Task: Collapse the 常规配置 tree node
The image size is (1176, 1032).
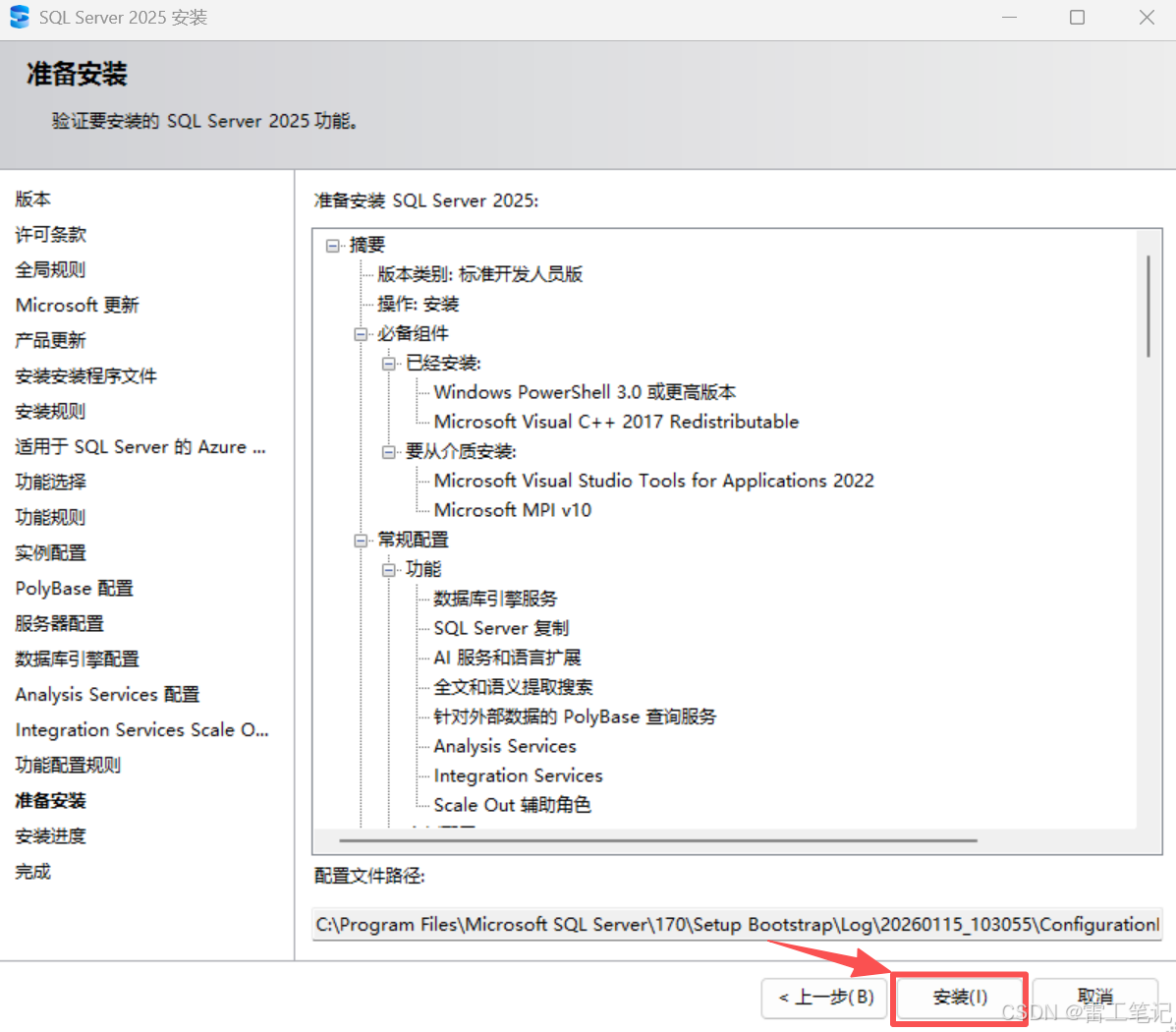Action: click(x=361, y=541)
